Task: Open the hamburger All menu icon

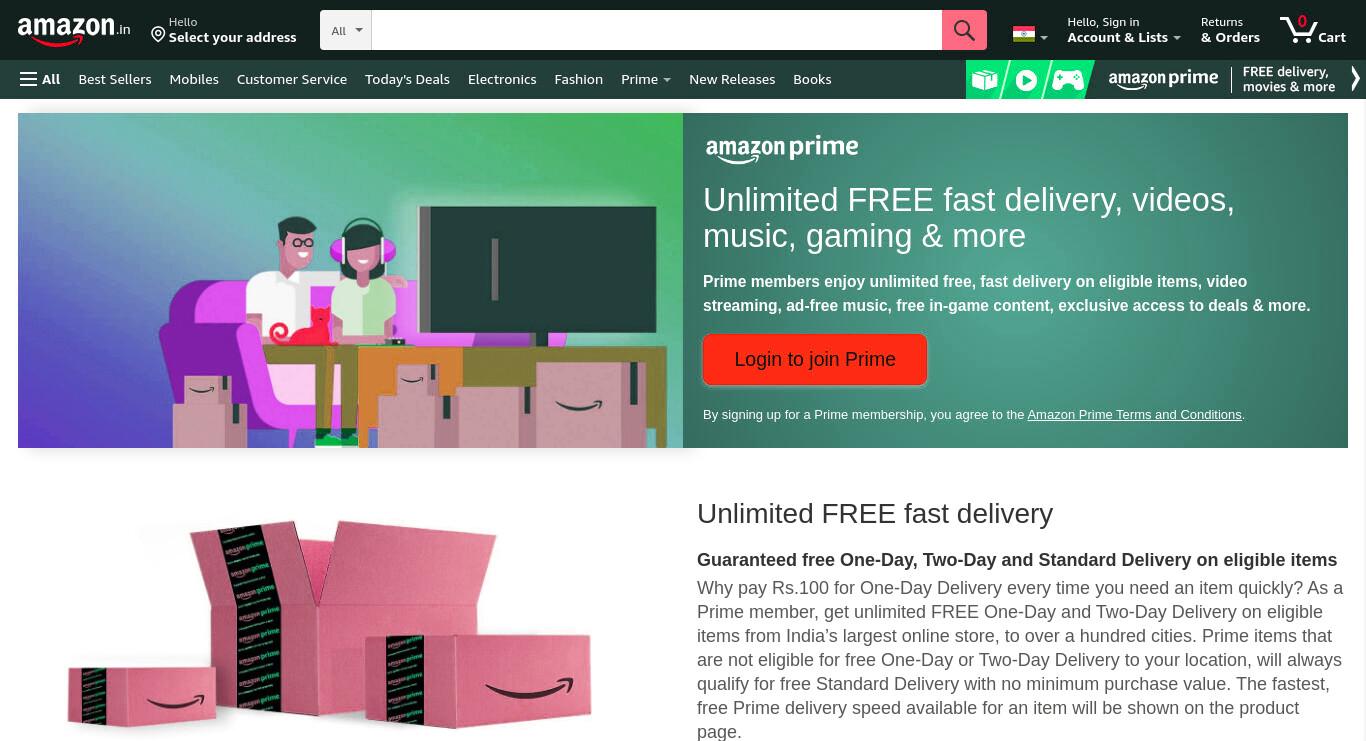Action: coord(28,79)
